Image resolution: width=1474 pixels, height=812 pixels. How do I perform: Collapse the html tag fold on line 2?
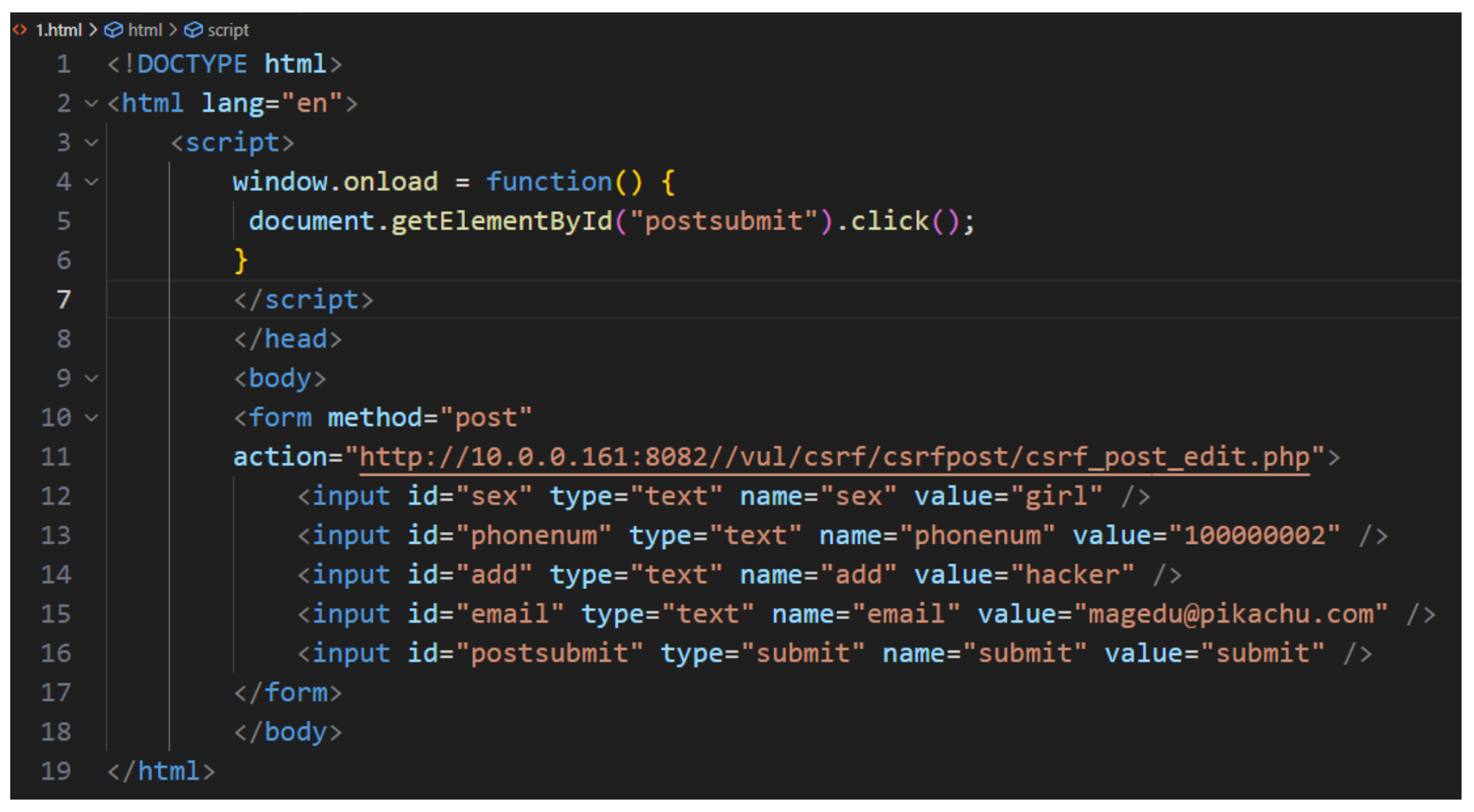[91, 104]
